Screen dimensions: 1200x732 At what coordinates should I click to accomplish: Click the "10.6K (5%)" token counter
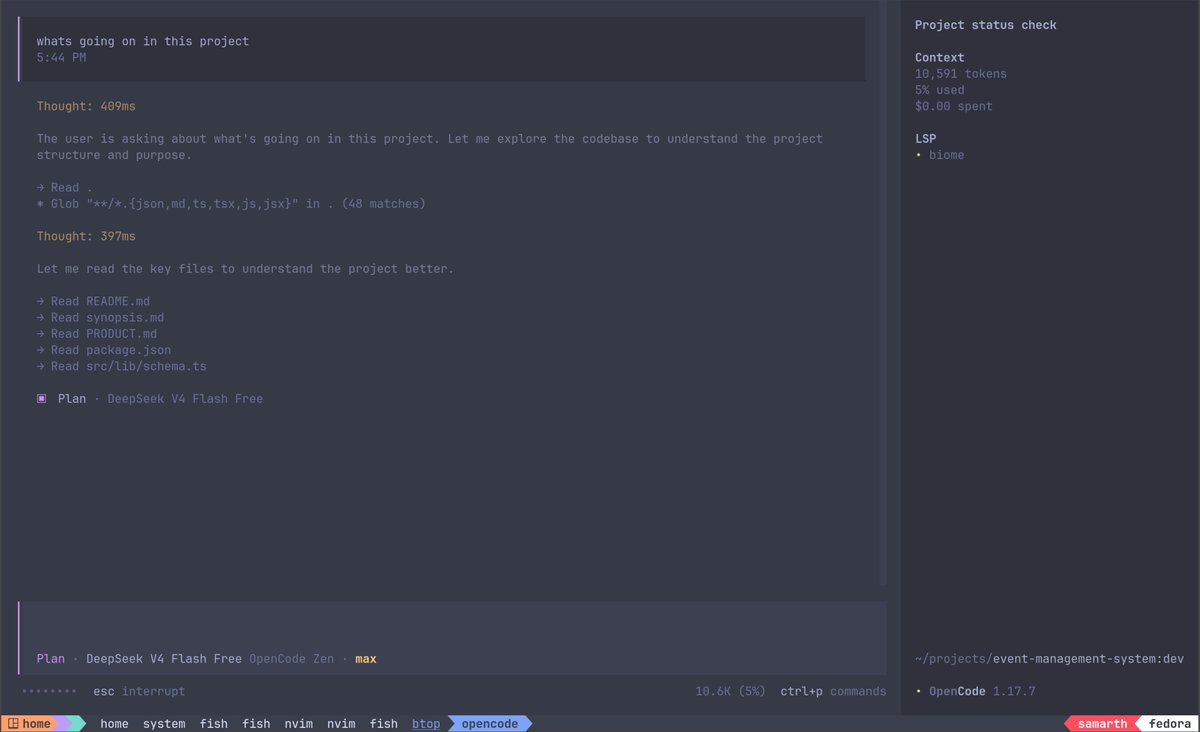coord(731,691)
